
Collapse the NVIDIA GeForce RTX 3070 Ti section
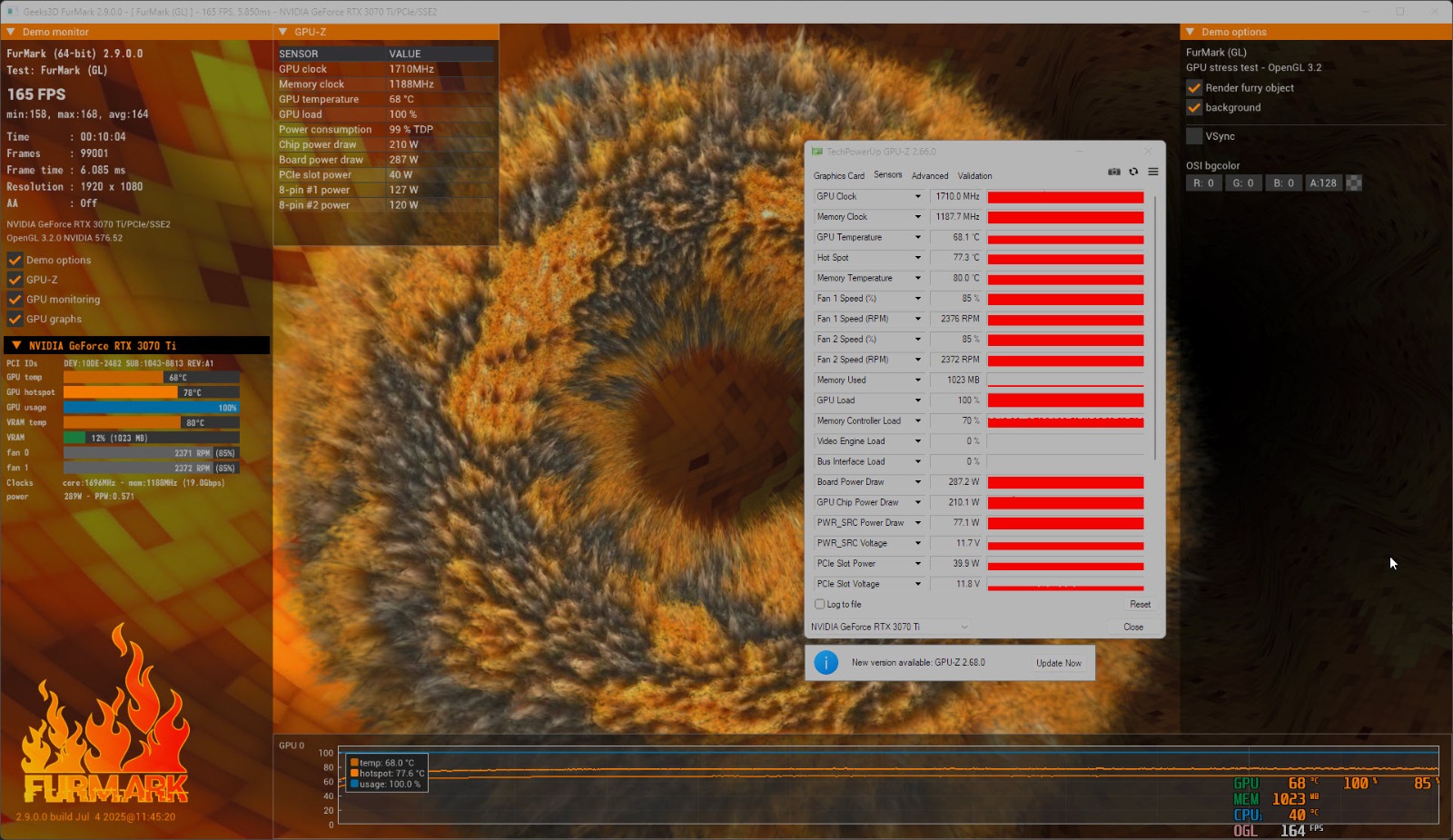16,346
